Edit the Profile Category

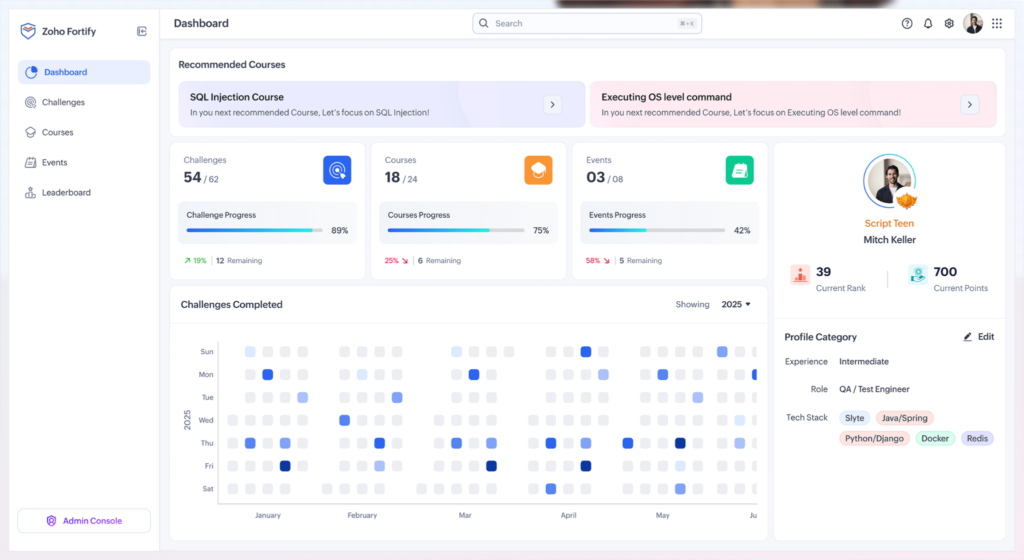pyautogui.click(x=978, y=337)
